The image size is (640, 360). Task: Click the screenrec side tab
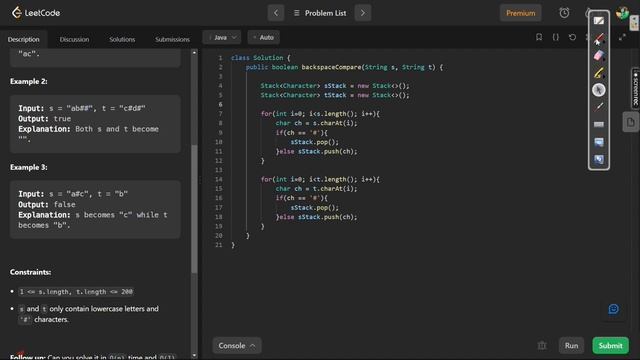coord(636,88)
